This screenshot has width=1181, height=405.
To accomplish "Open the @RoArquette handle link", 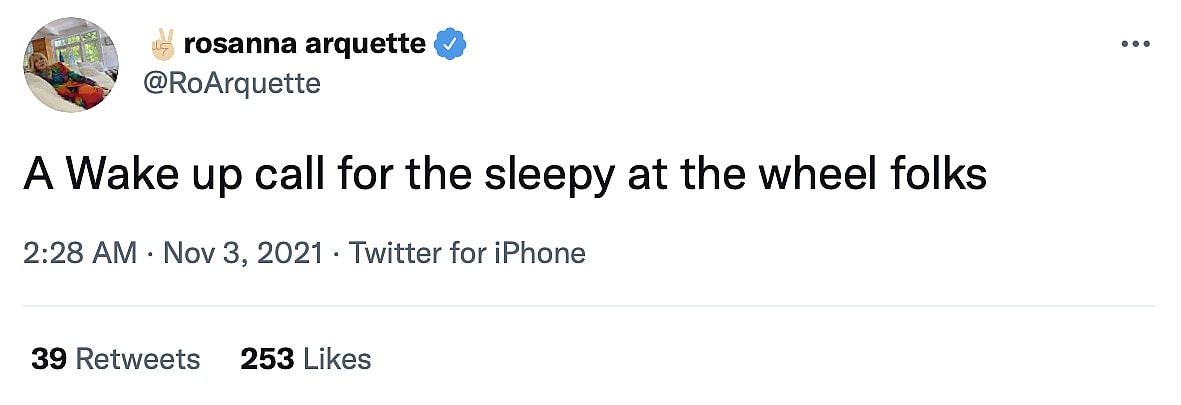I will point(233,83).
